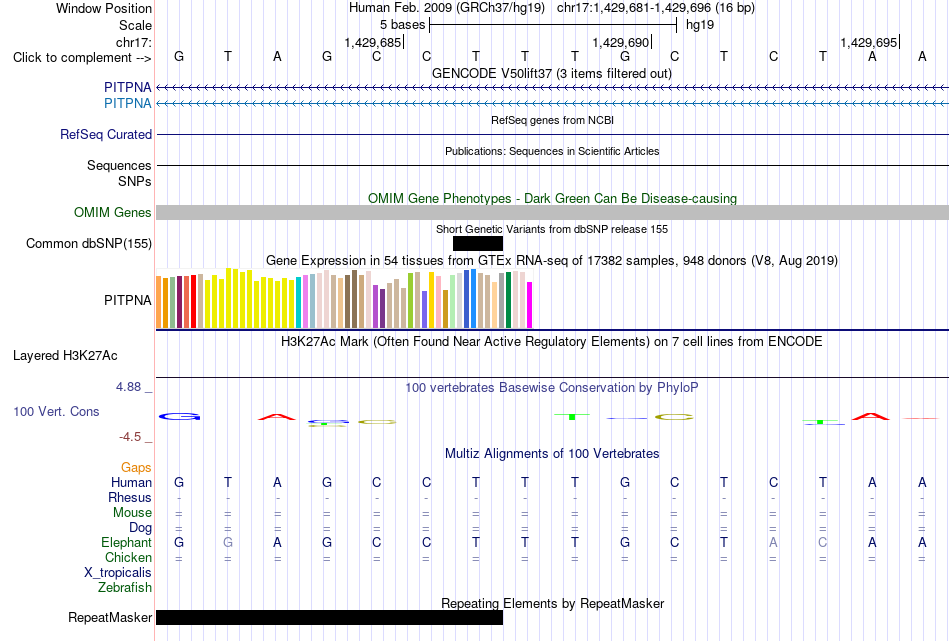Select the X_tropicalis species row label

[118, 573]
